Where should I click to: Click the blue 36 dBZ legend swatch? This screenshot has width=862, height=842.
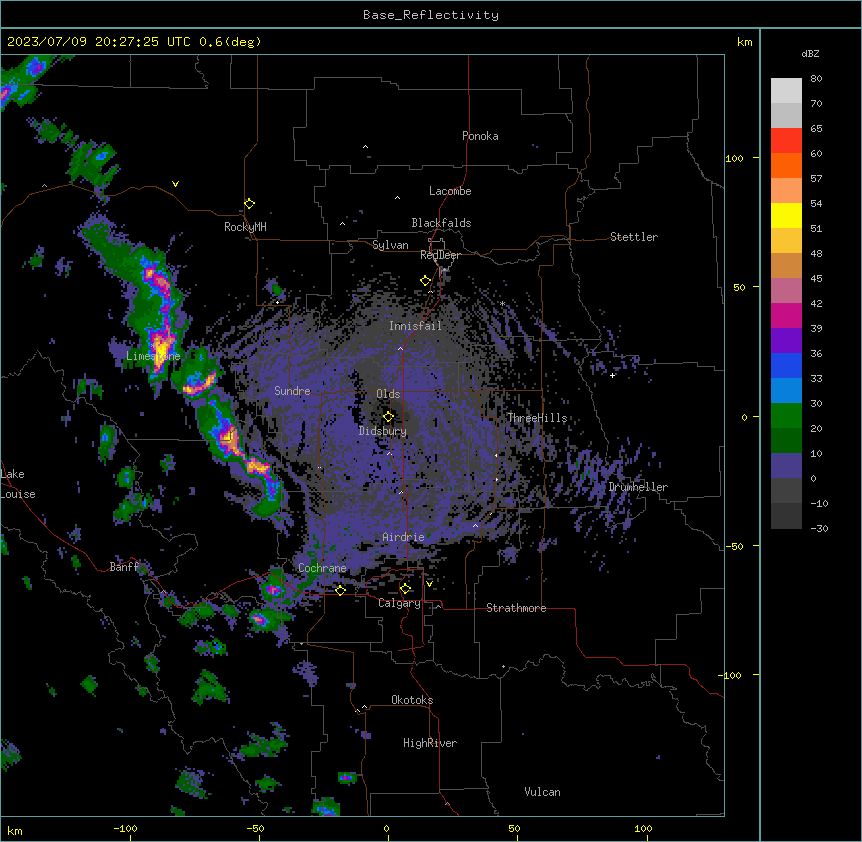pos(786,365)
